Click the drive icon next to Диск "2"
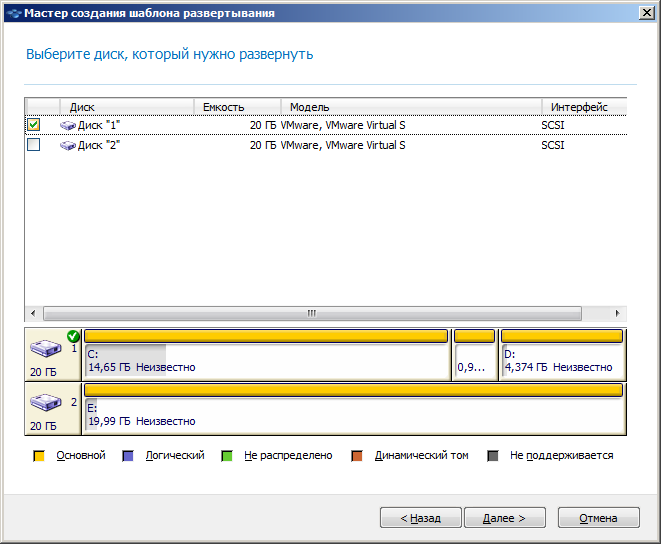The image size is (661, 544). click(x=67, y=145)
